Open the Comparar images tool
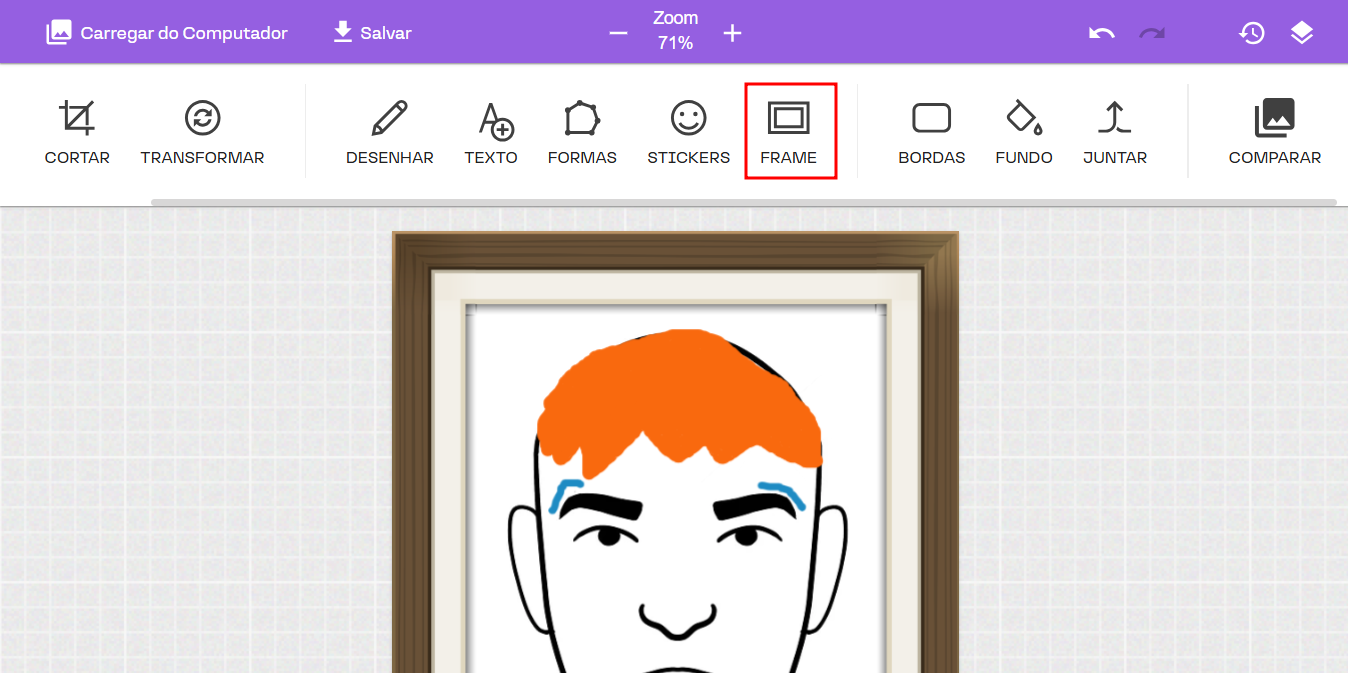 click(1274, 131)
